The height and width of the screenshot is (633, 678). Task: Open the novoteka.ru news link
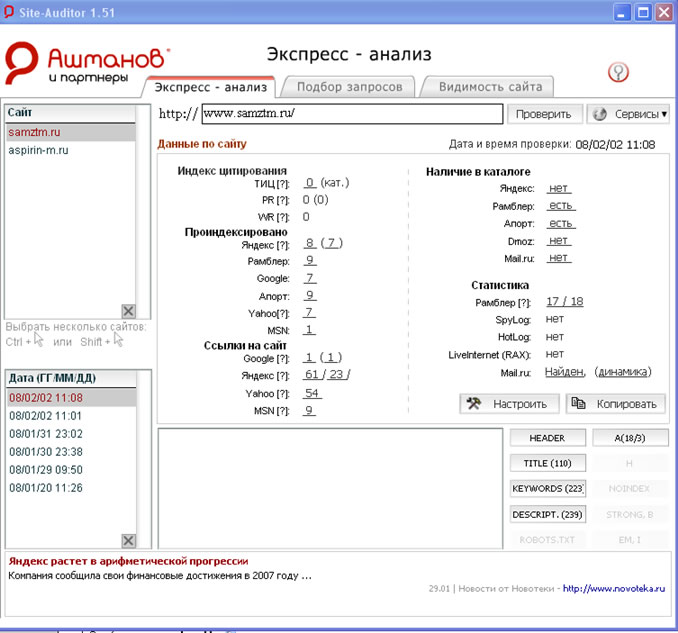[x=614, y=589]
